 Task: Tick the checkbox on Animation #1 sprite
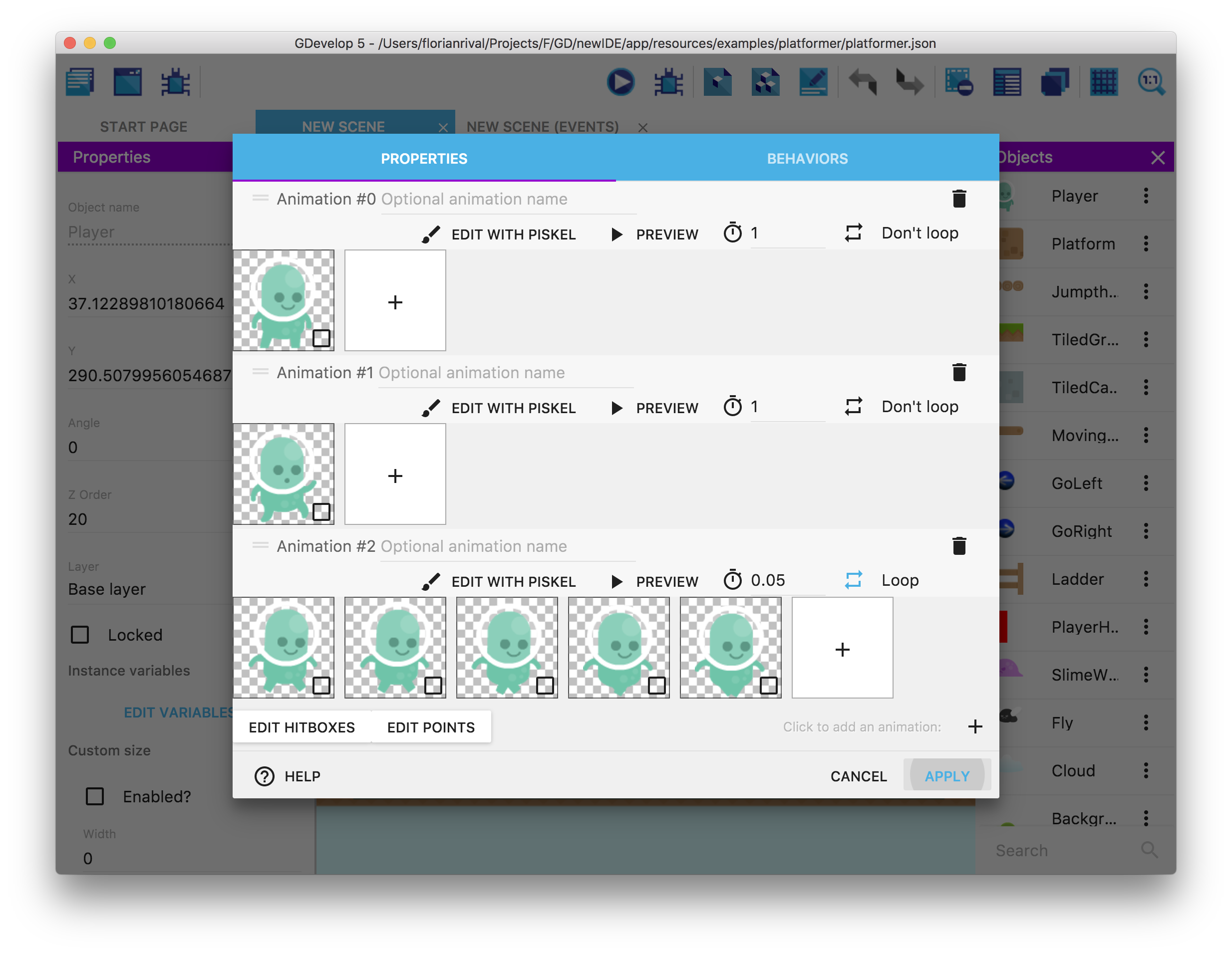[321, 512]
